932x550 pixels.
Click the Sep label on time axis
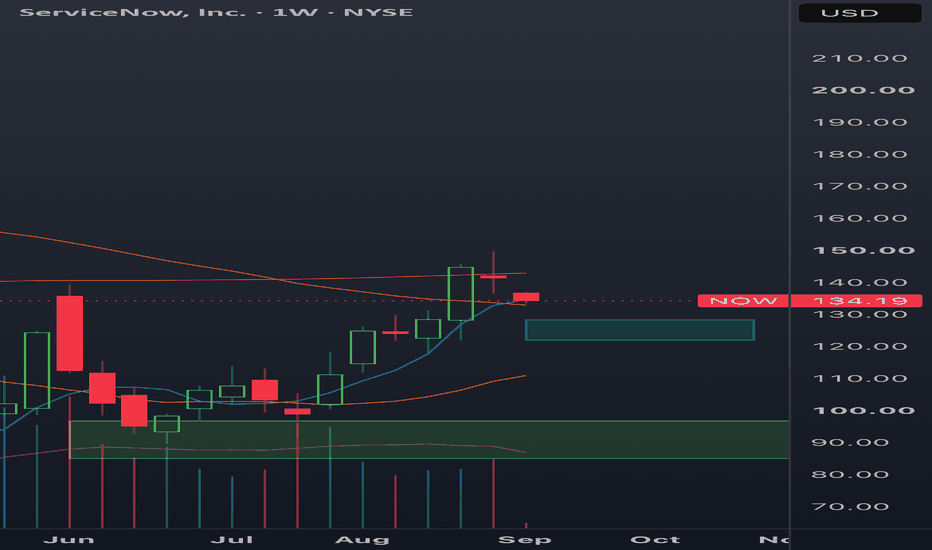[524, 540]
